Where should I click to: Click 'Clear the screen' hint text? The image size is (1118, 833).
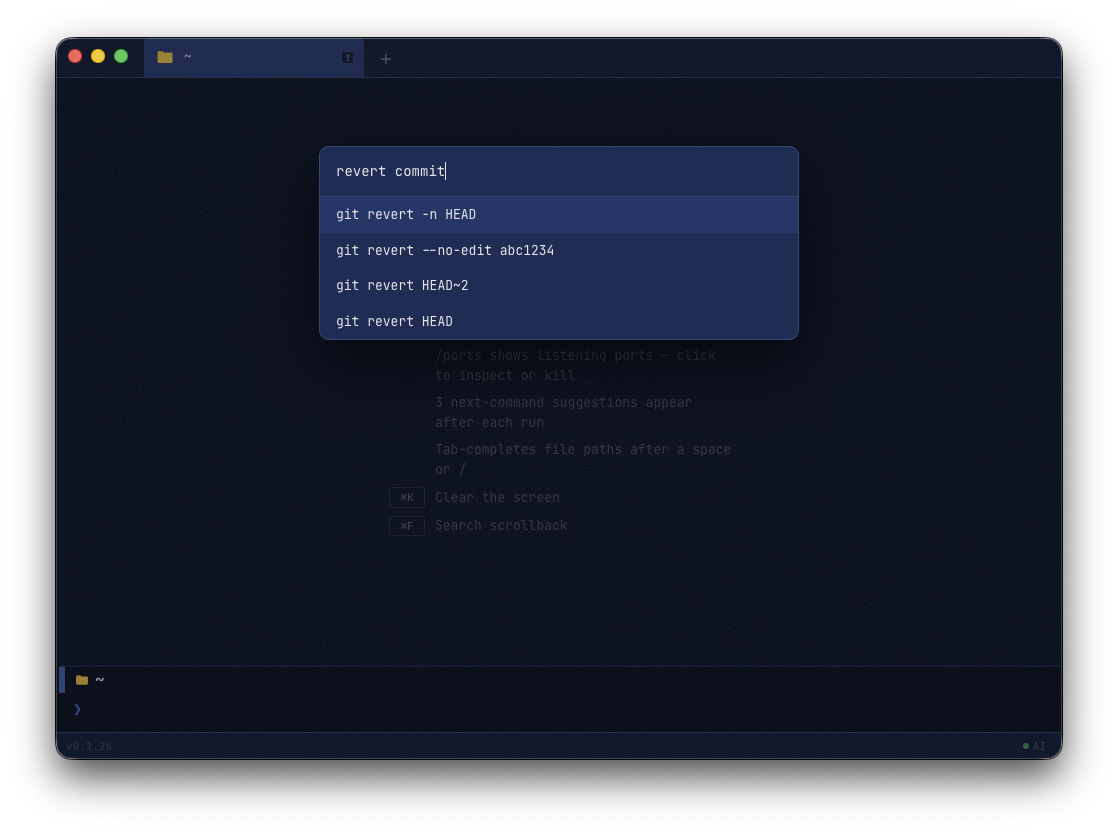coord(497,497)
